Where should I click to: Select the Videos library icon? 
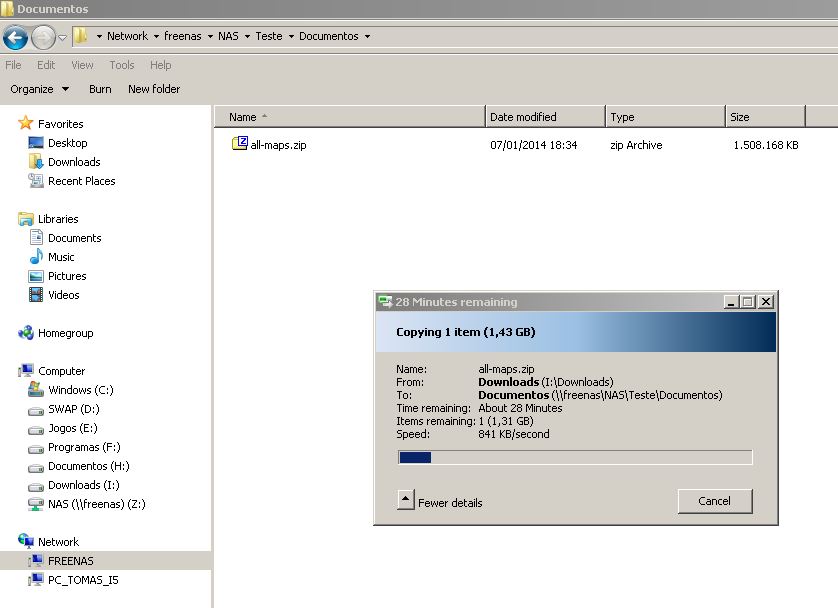pos(37,295)
